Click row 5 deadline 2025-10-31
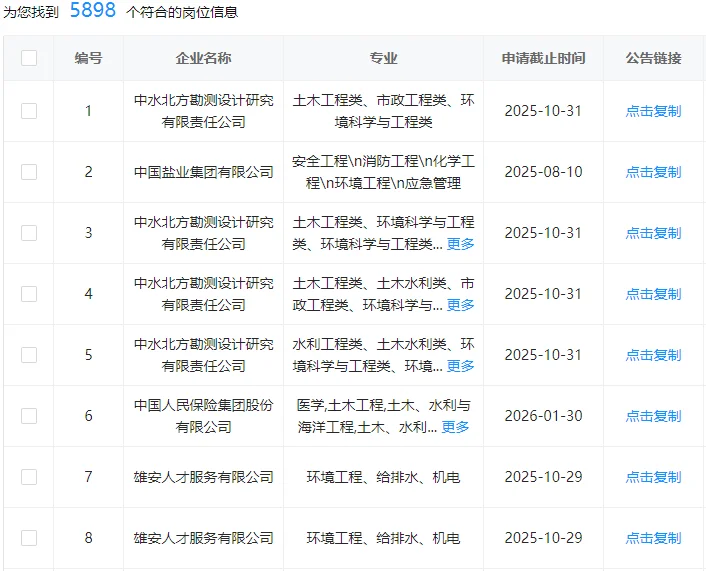This screenshot has width=706, height=571. pyautogui.click(x=543, y=355)
